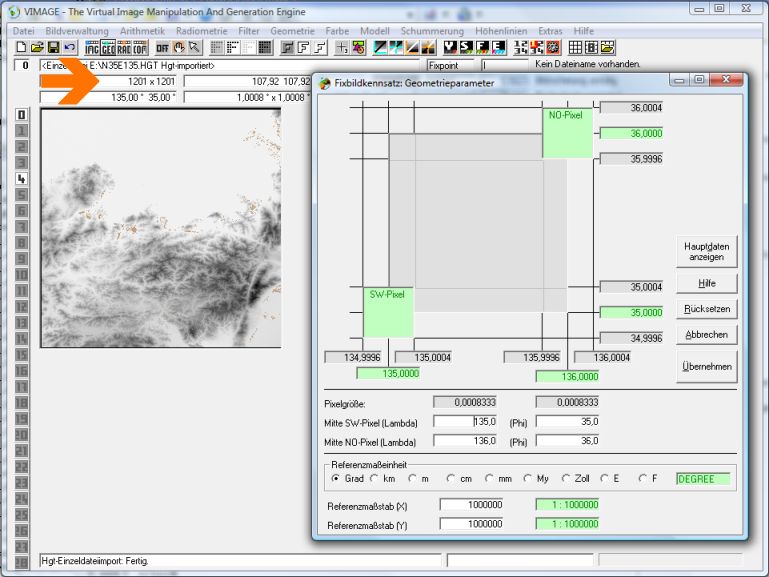
Task: Click the save diskette icon
Action: (x=53, y=47)
